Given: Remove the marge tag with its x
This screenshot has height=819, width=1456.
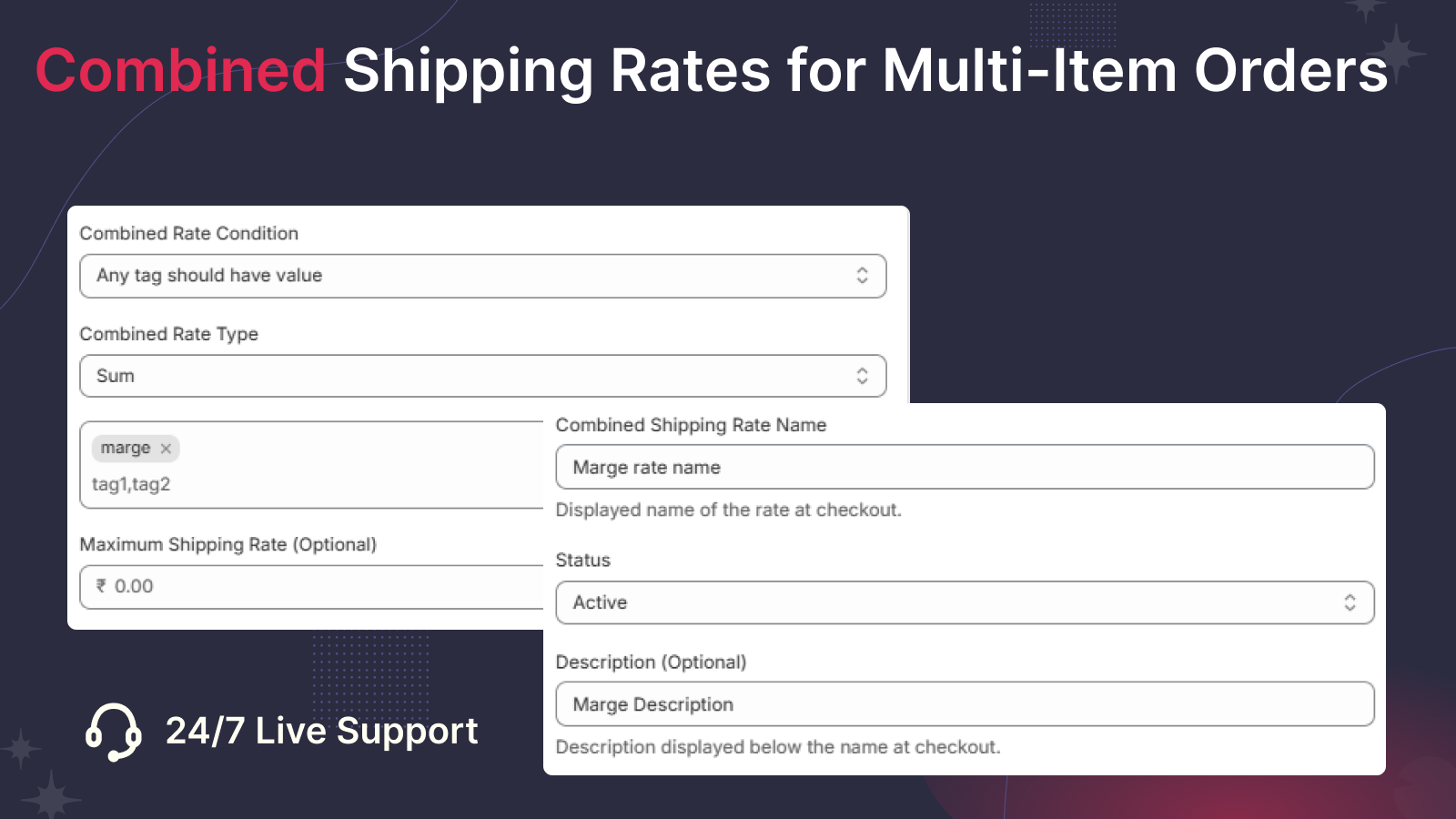Looking at the screenshot, I should [x=166, y=449].
